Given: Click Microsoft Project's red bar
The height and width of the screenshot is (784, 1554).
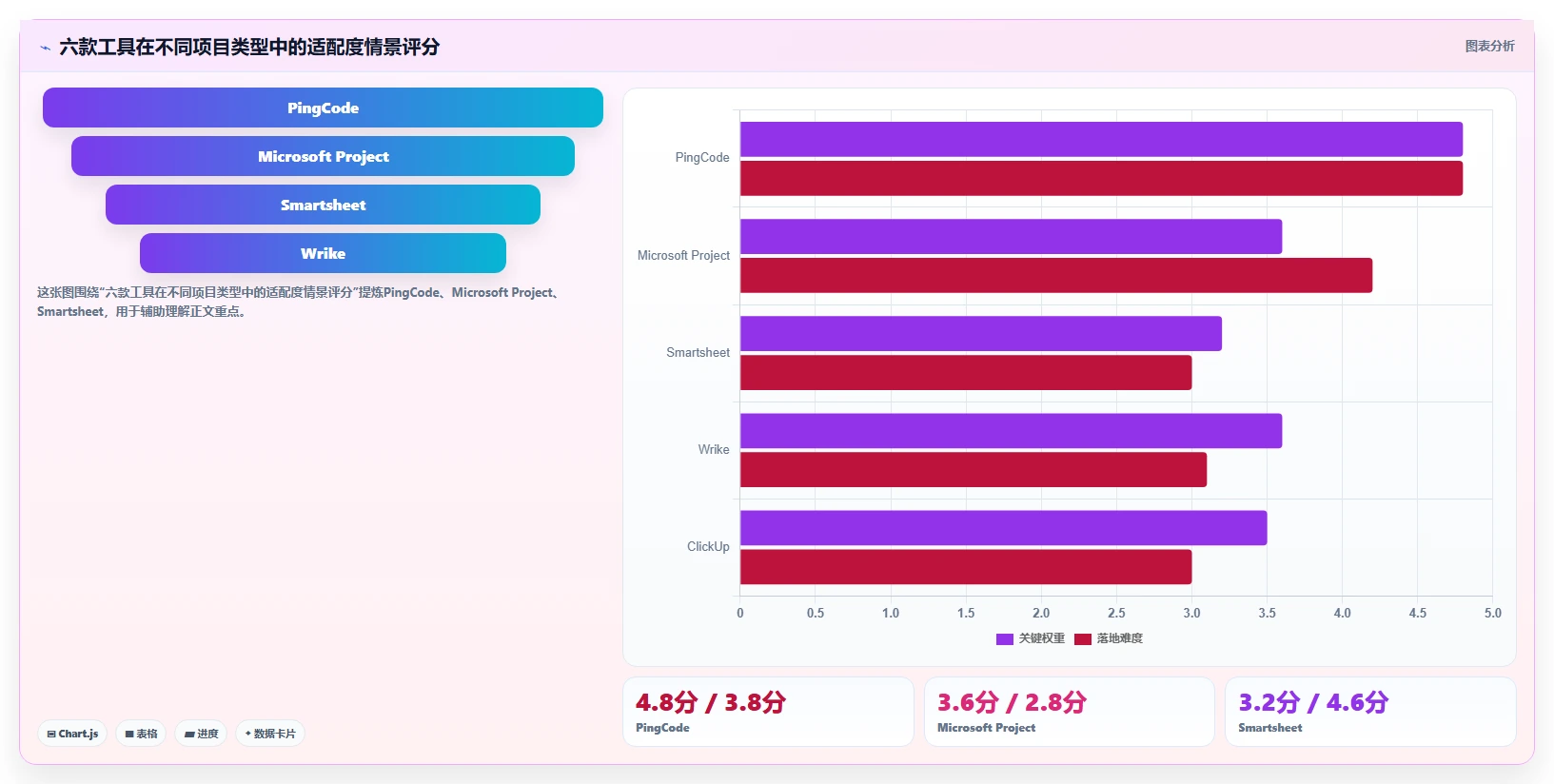Looking at the screenshot, I should click(x=1056, y=275).
